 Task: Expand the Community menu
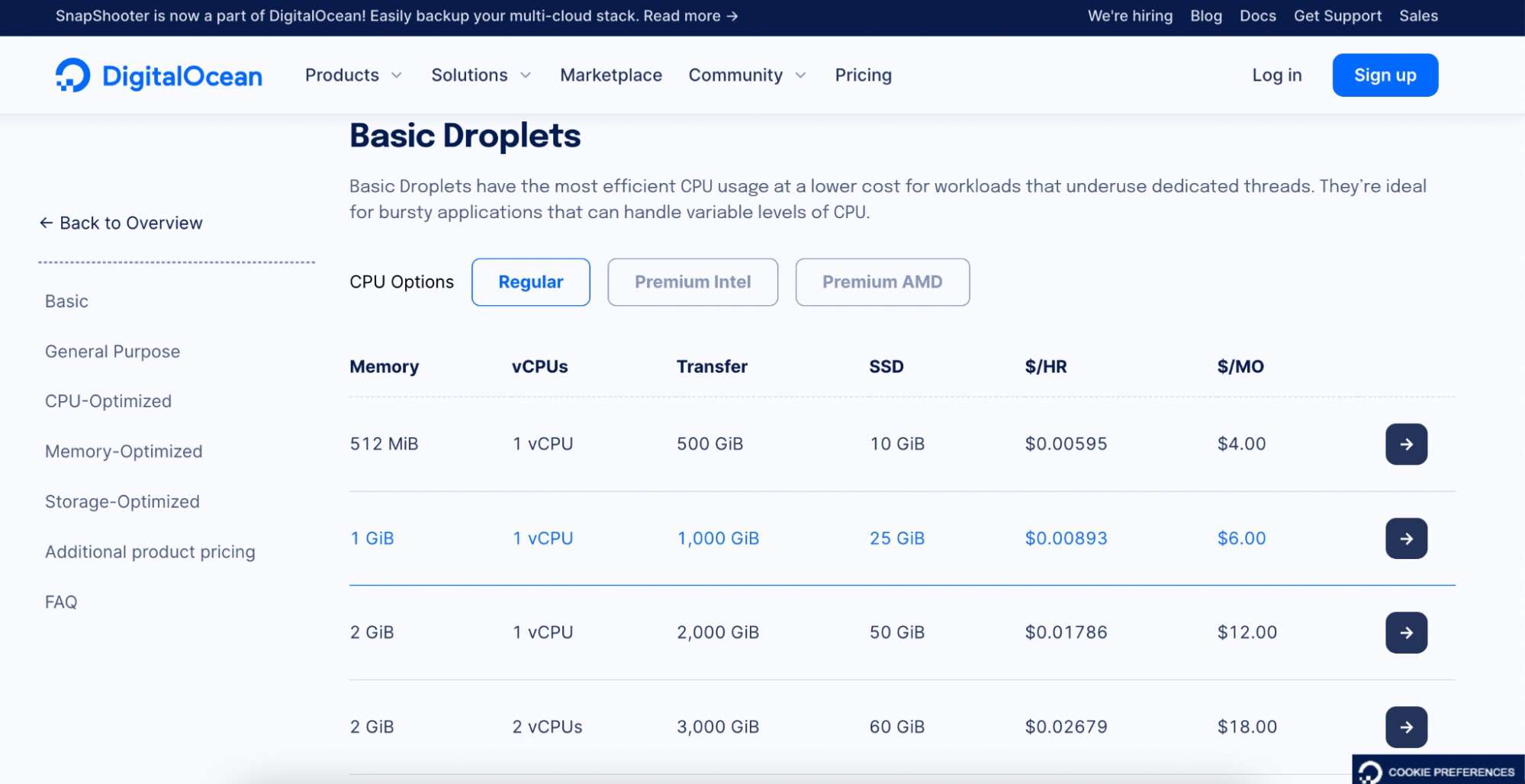click(747, 75)
